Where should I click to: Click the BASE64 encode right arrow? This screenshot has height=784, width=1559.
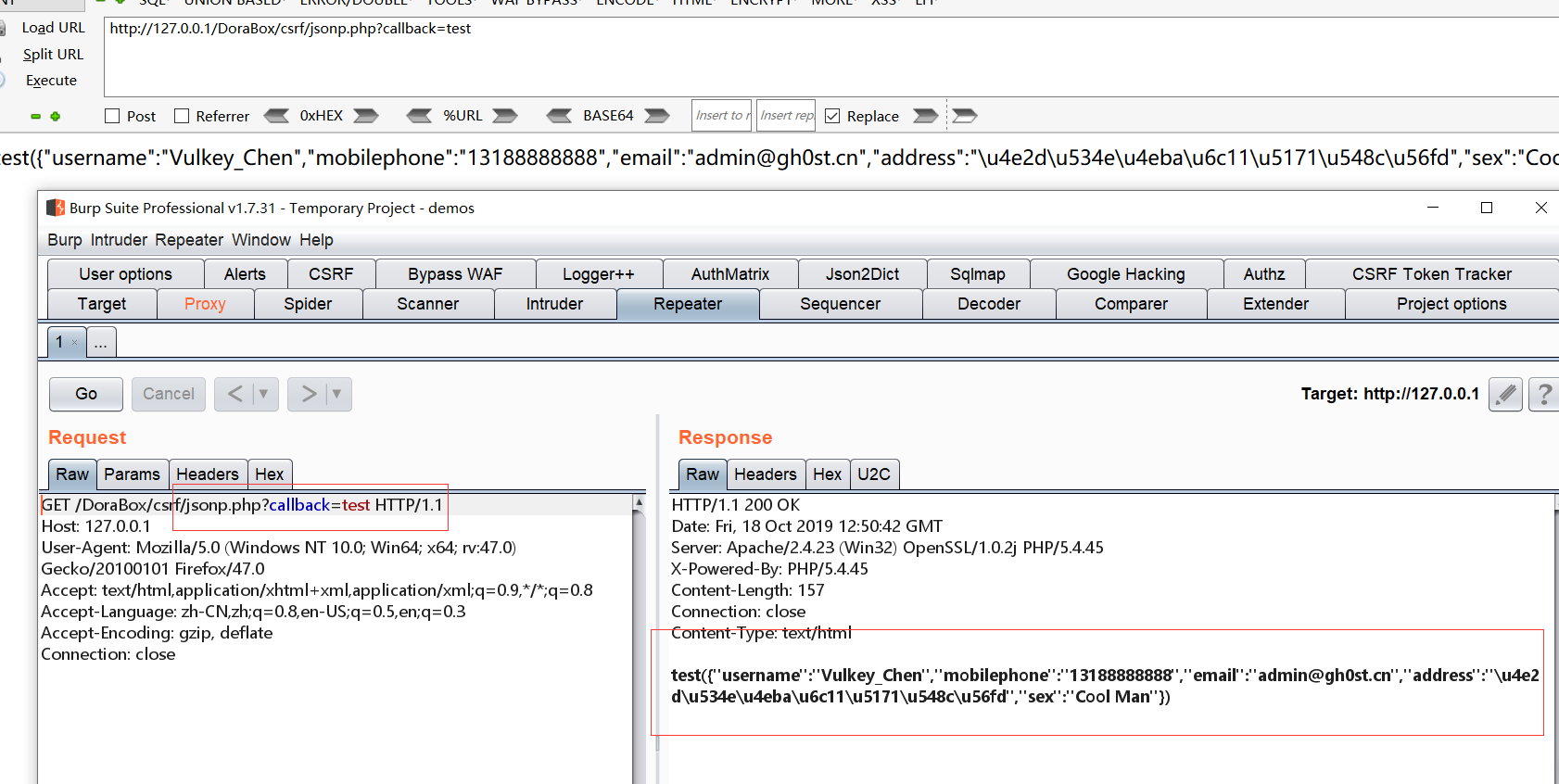point(657,116)
